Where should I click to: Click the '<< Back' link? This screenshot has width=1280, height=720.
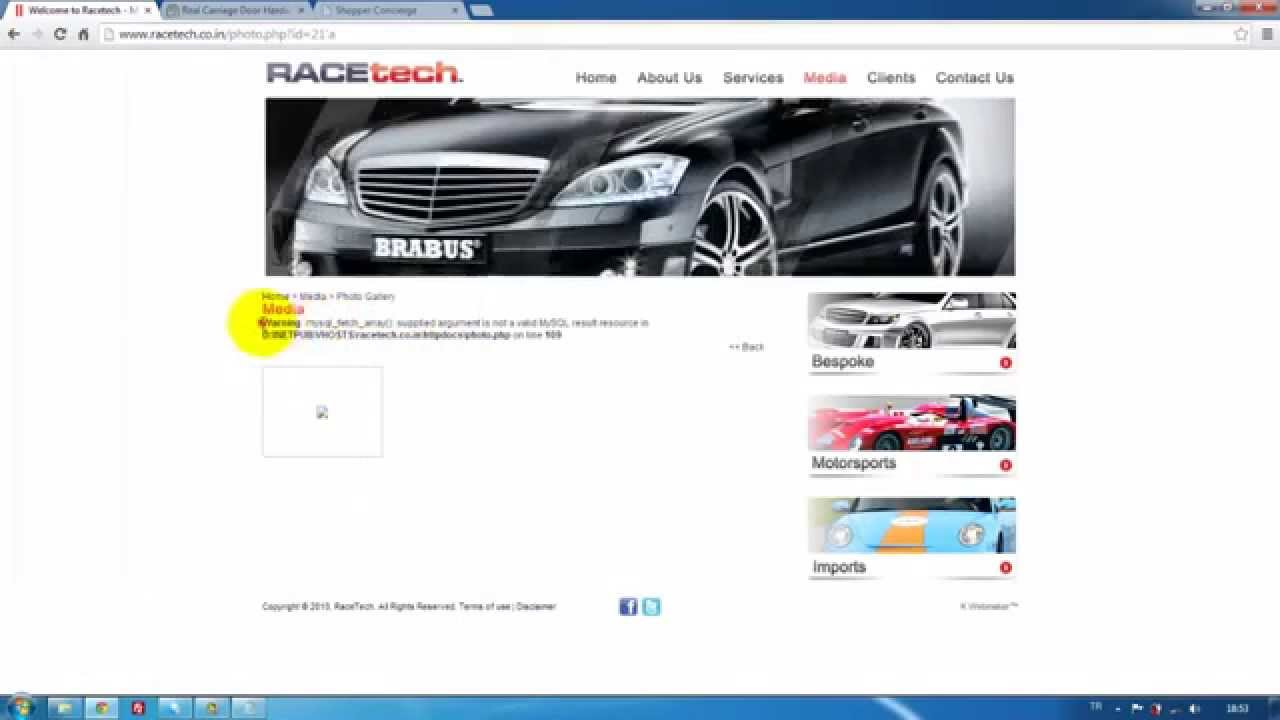tap(747, 347)
